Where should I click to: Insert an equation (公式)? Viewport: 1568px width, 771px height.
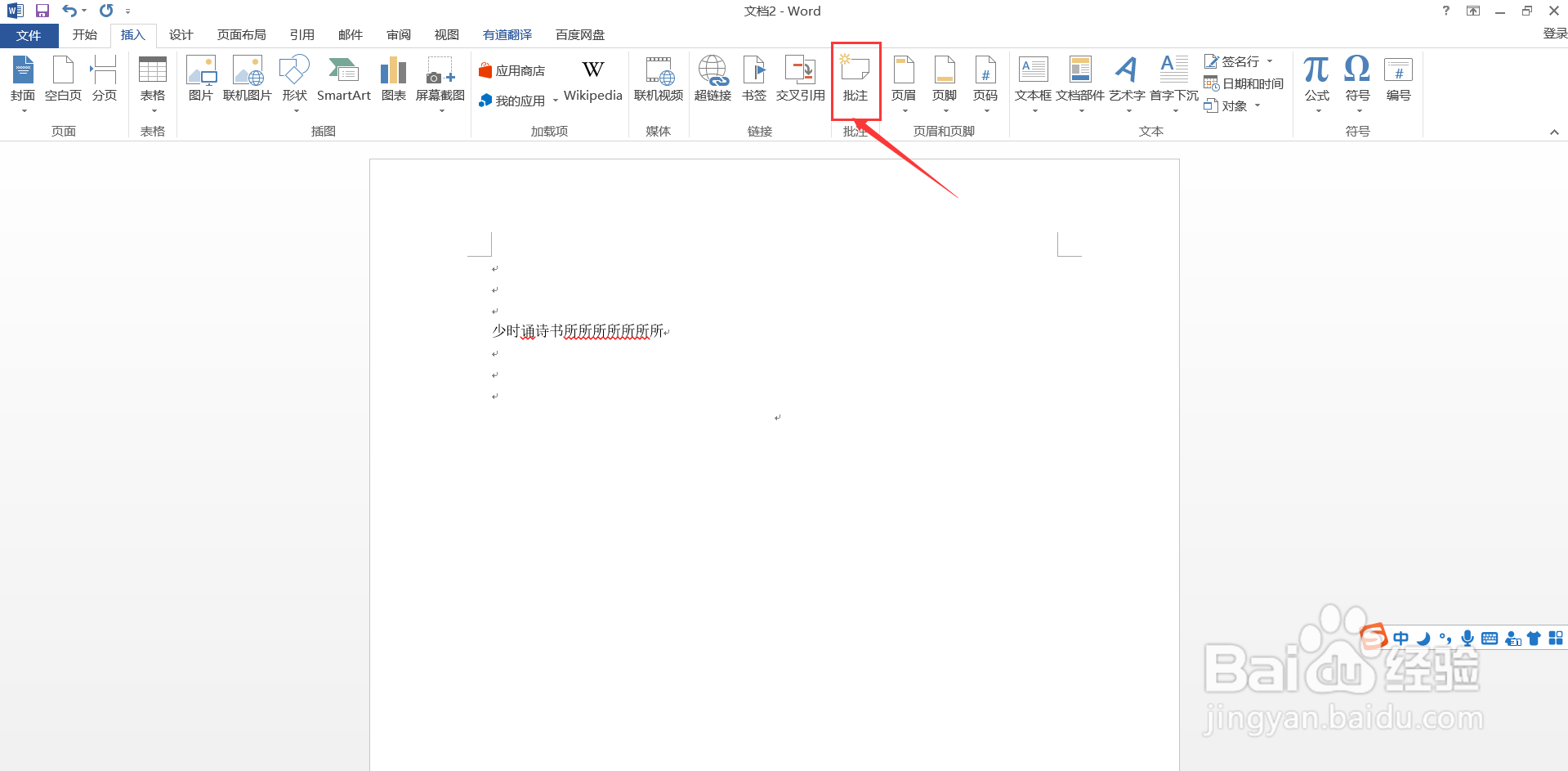(1316, 83)
